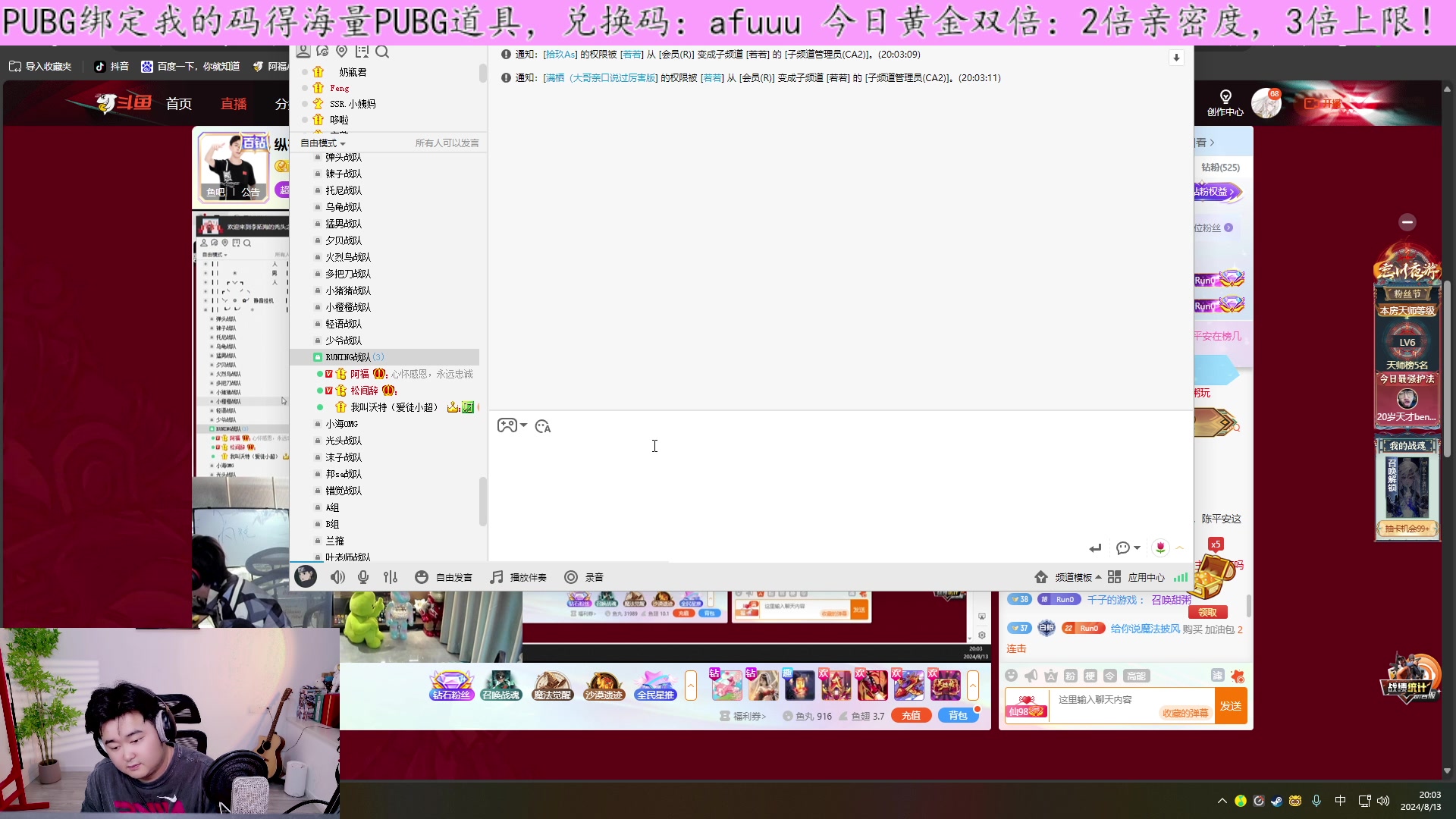Toggle the 梗 meme option in chat bar
Viewport: 1456px width, 819px height.
1090,676
